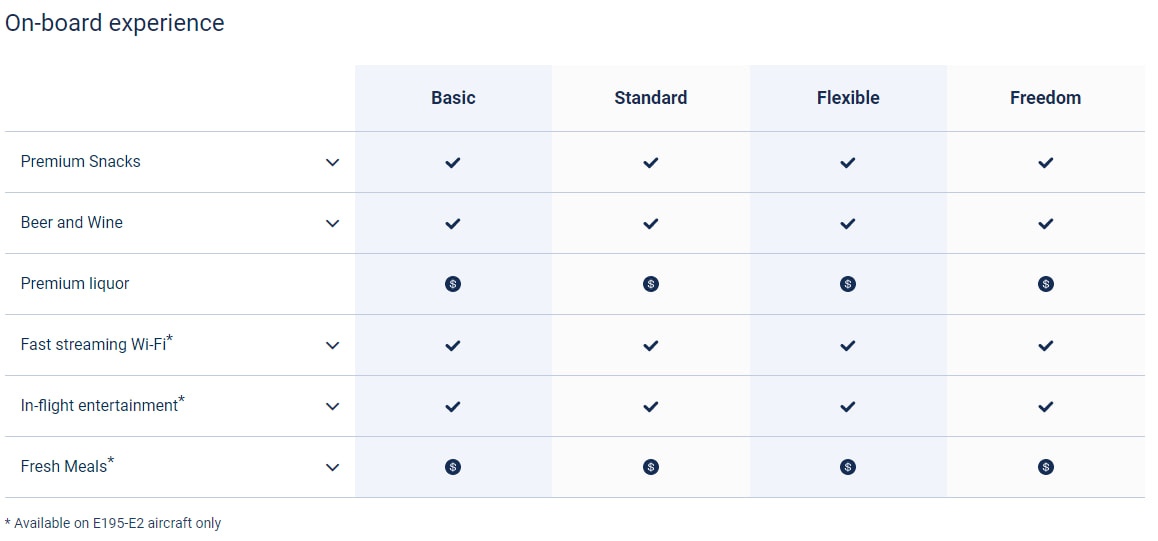The height and width of the screenshot is (541, 1158).
Task: Click the Premium liquor dollar icon under Basic
Action: coord(453,284)
